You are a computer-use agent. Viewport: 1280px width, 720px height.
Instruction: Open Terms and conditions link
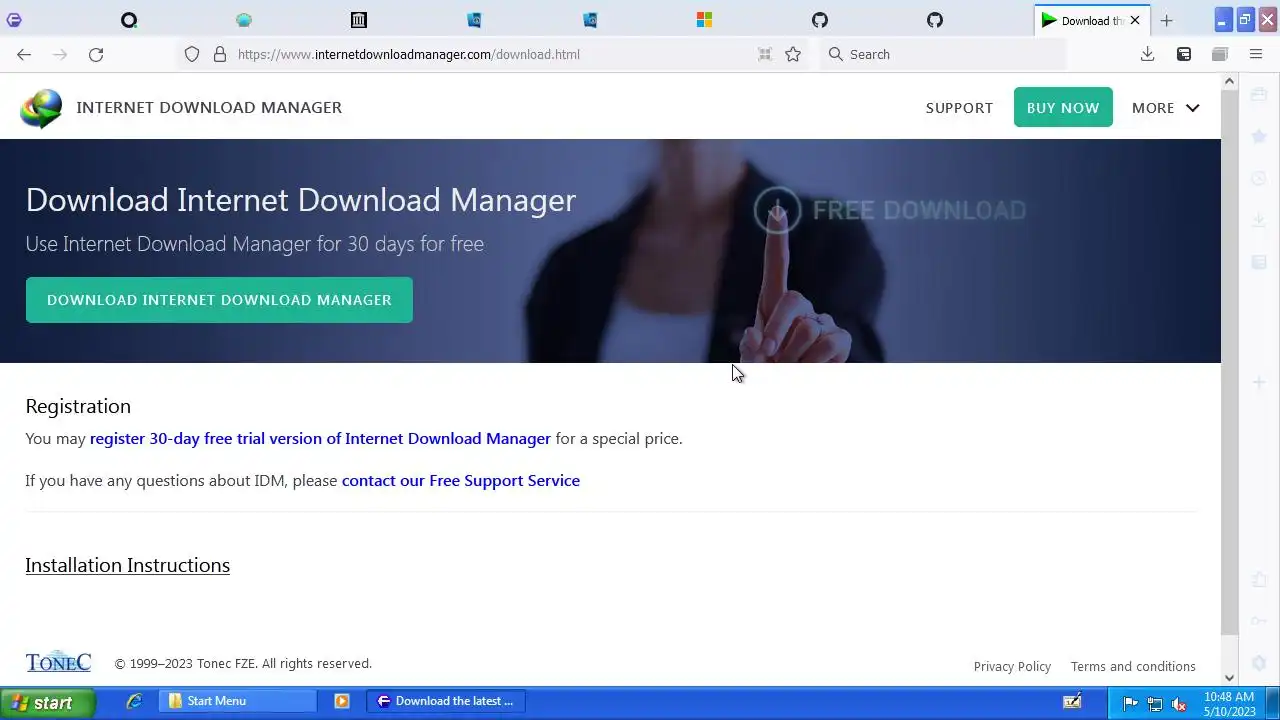(1133, 666)
